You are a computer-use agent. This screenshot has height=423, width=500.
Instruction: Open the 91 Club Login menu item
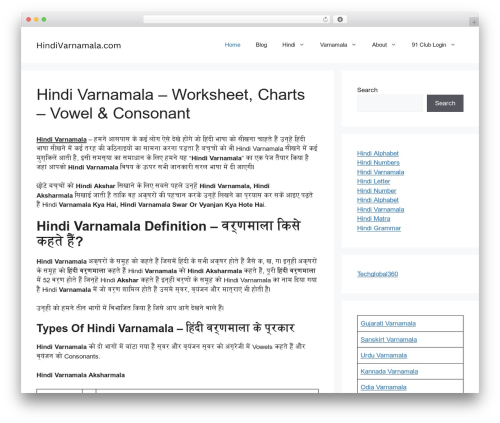[x=429, y=45]
